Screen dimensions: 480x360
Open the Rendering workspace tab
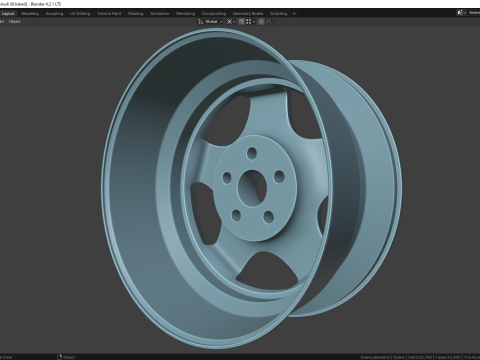186,14
